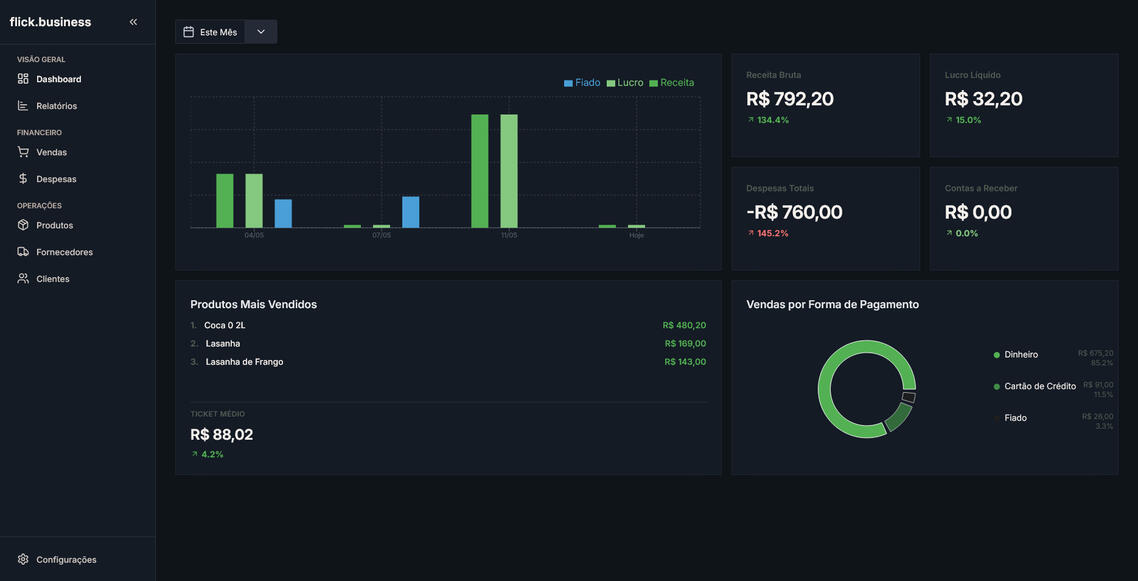Click the Dashboard grid icon
Image resolution: width=1138 pixels, height=581 pixels.
(22, 79)
